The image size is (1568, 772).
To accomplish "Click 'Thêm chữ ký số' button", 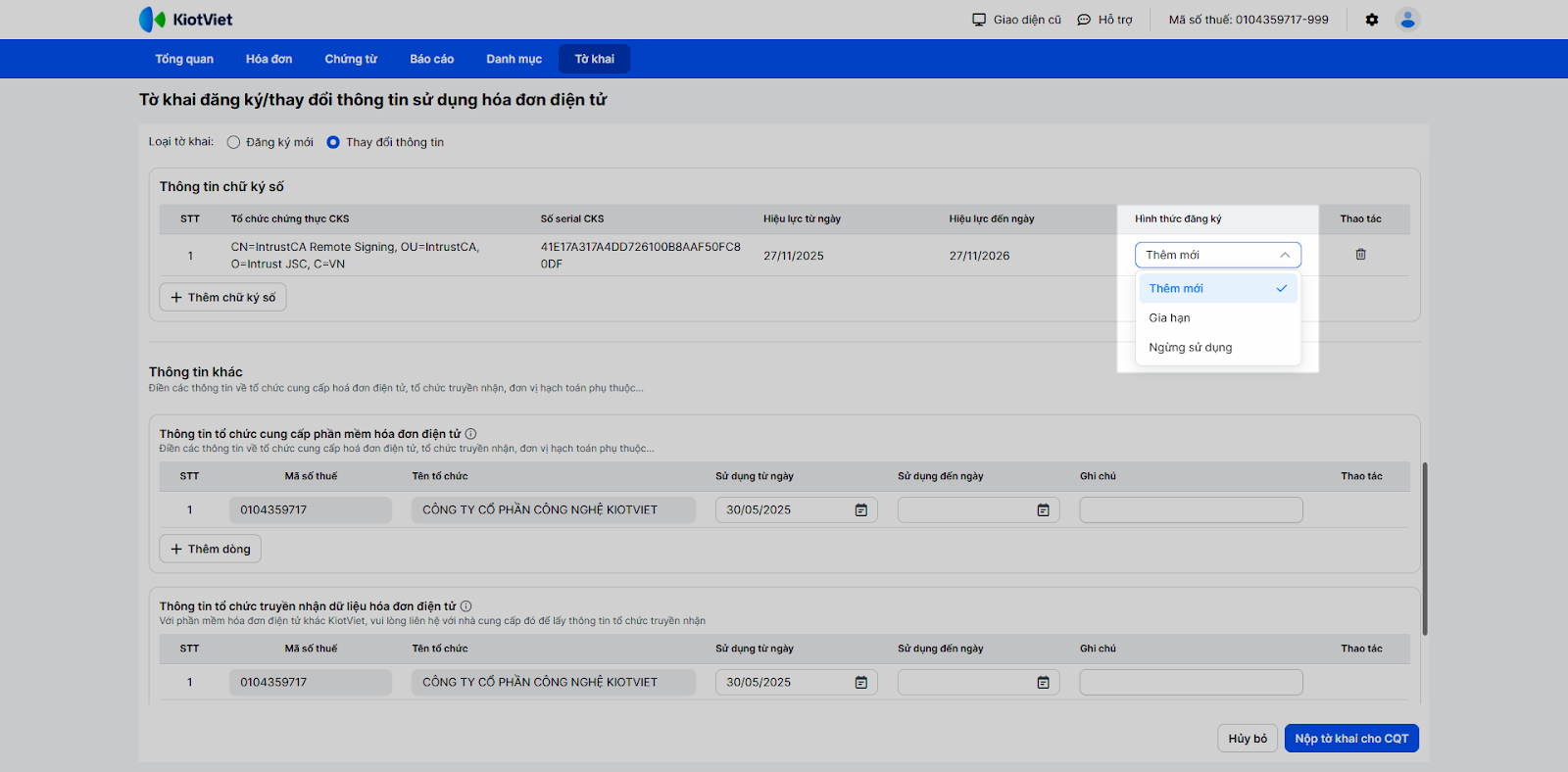I will [222, 298].
